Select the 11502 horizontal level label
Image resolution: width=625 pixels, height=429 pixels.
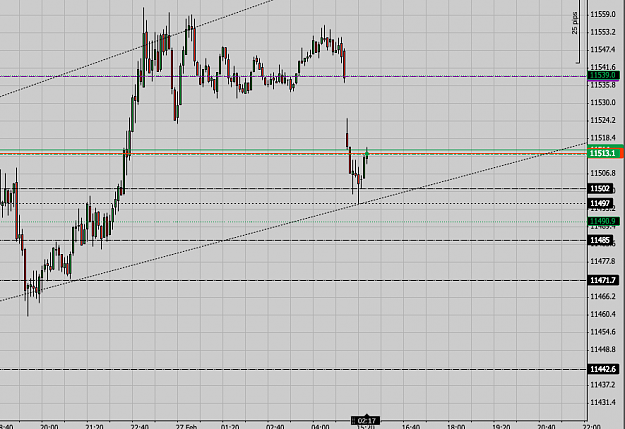(600, 189)
